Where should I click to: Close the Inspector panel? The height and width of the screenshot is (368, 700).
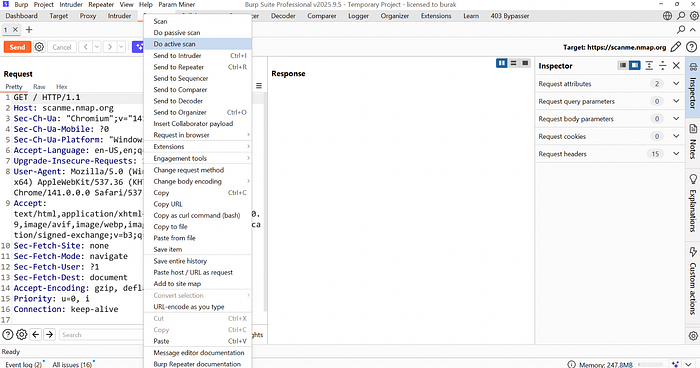tap(676, 66)
